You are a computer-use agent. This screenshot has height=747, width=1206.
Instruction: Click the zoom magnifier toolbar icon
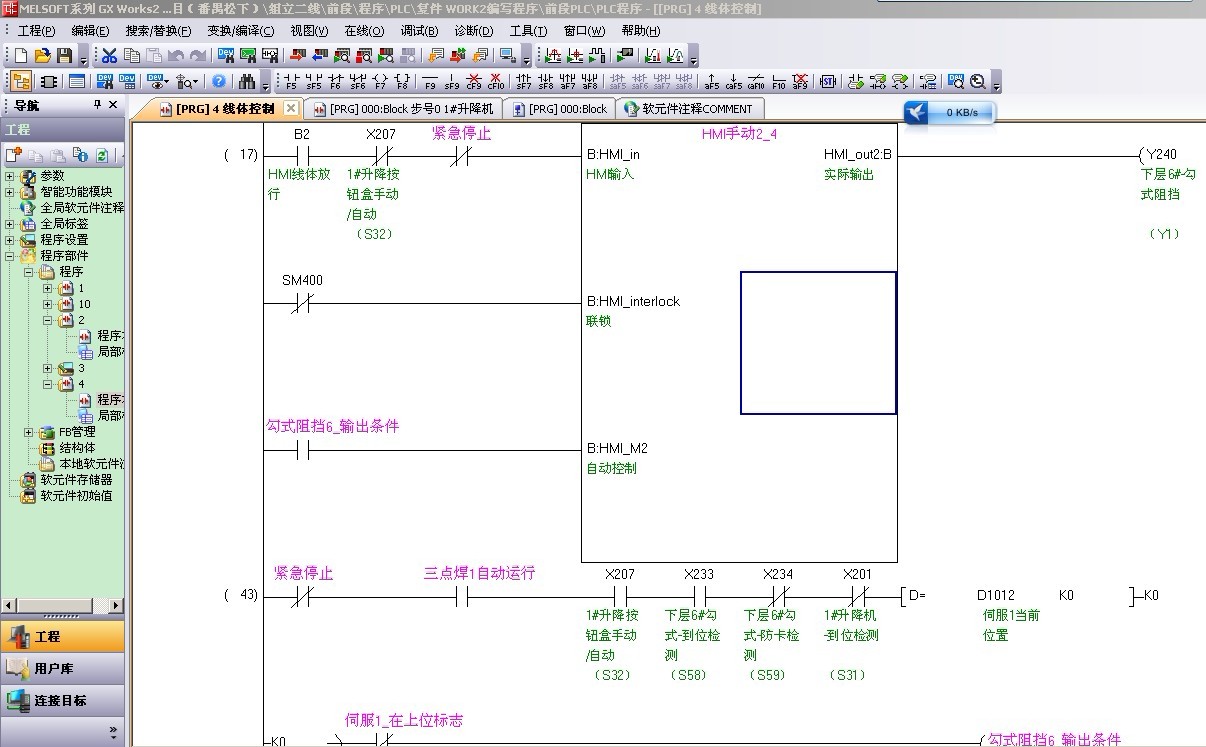(978, 82)
